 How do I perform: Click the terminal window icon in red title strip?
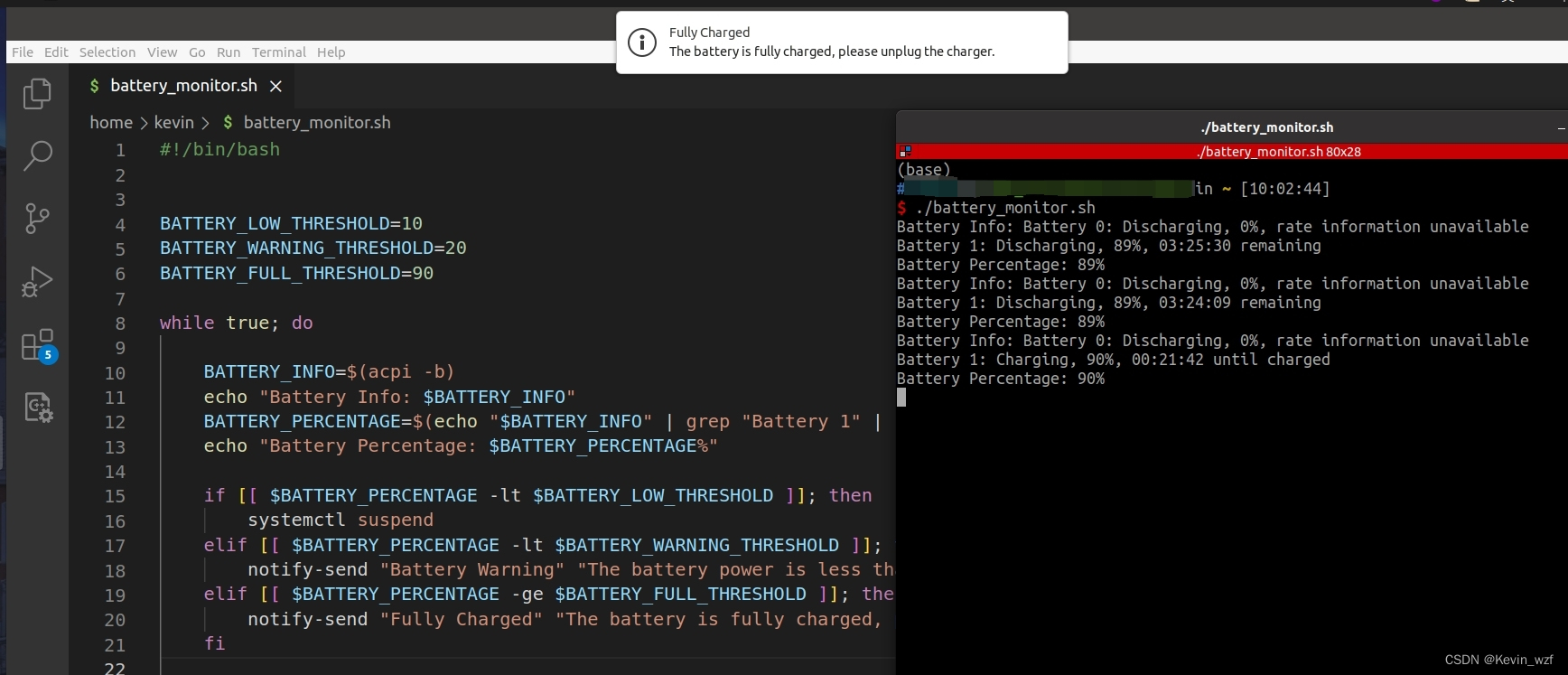pyautogui.click(x=905, y=152)
